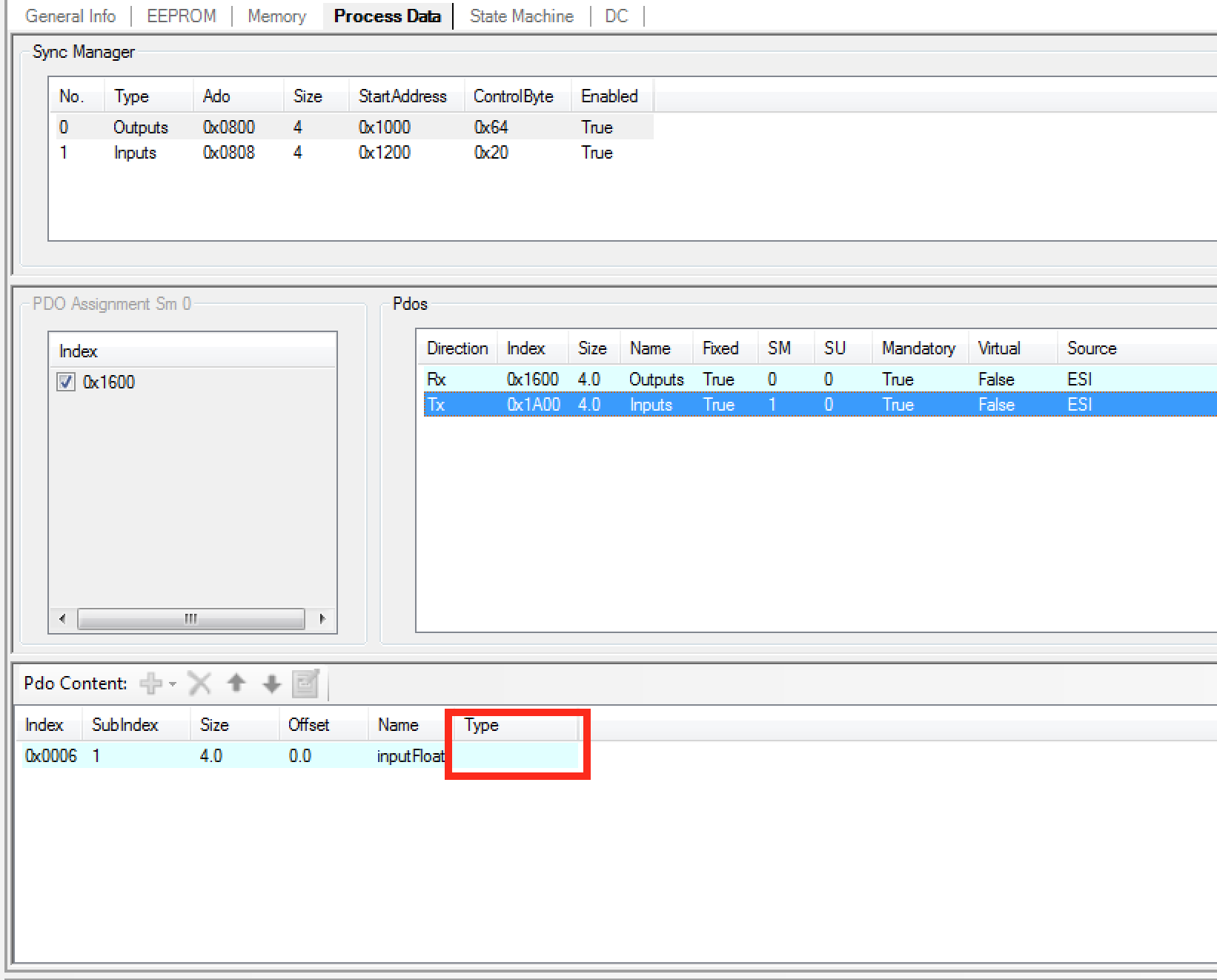Open the Type dropdown for the inputFloat entry
This screenshot has height=980, width=1217.
pos(515,755)
